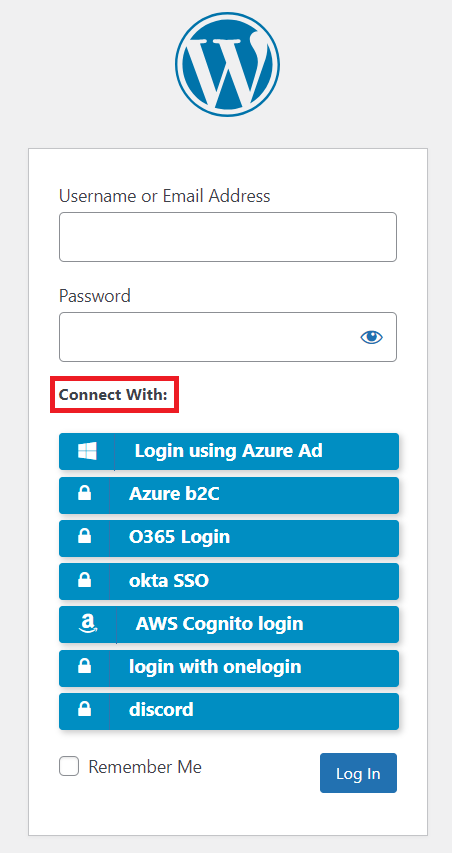Viewport: 452px width, 853px height.
Task: Click the WordPress logo
Action: click(x=227, y=65)
